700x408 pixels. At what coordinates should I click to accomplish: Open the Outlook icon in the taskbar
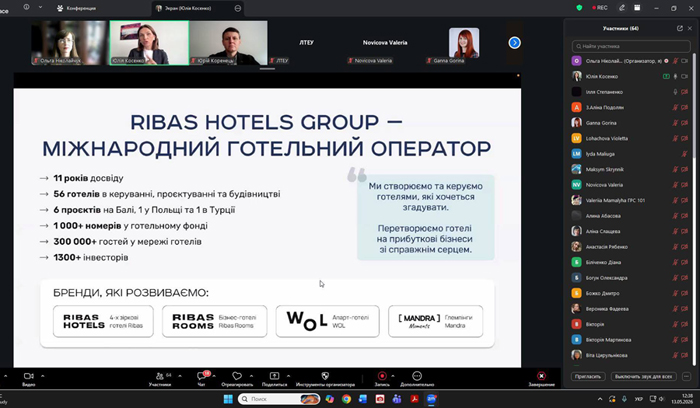pos(363,399)
